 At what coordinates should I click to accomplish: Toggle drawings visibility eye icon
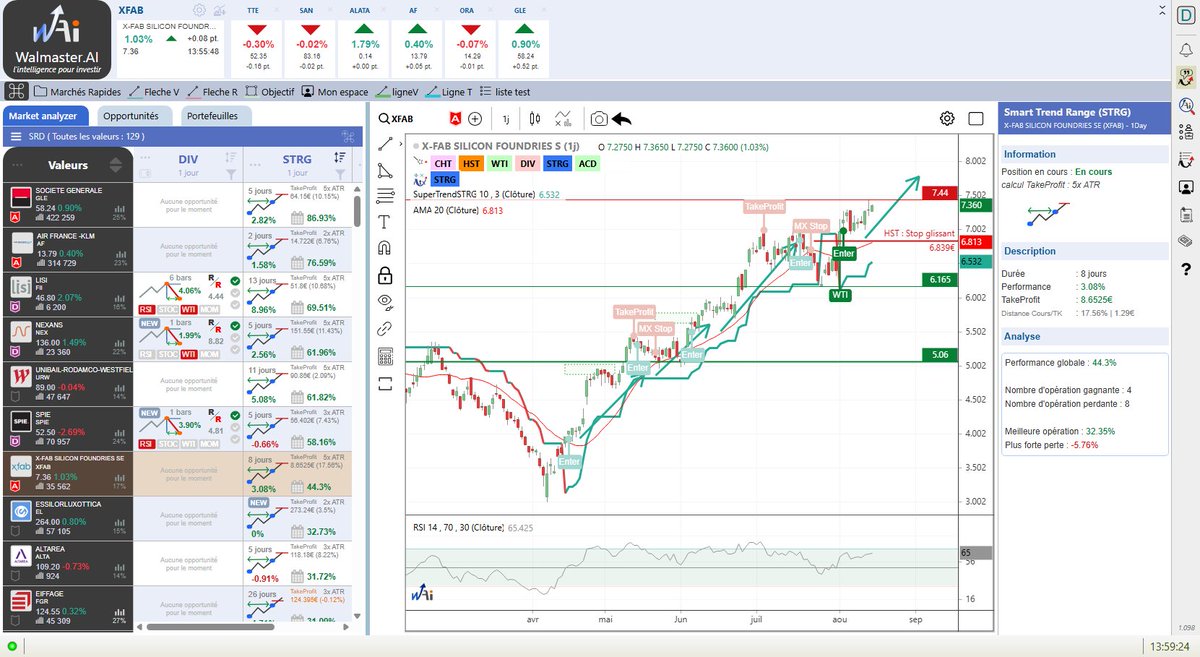pyautogui.click(x=386, y=301)
